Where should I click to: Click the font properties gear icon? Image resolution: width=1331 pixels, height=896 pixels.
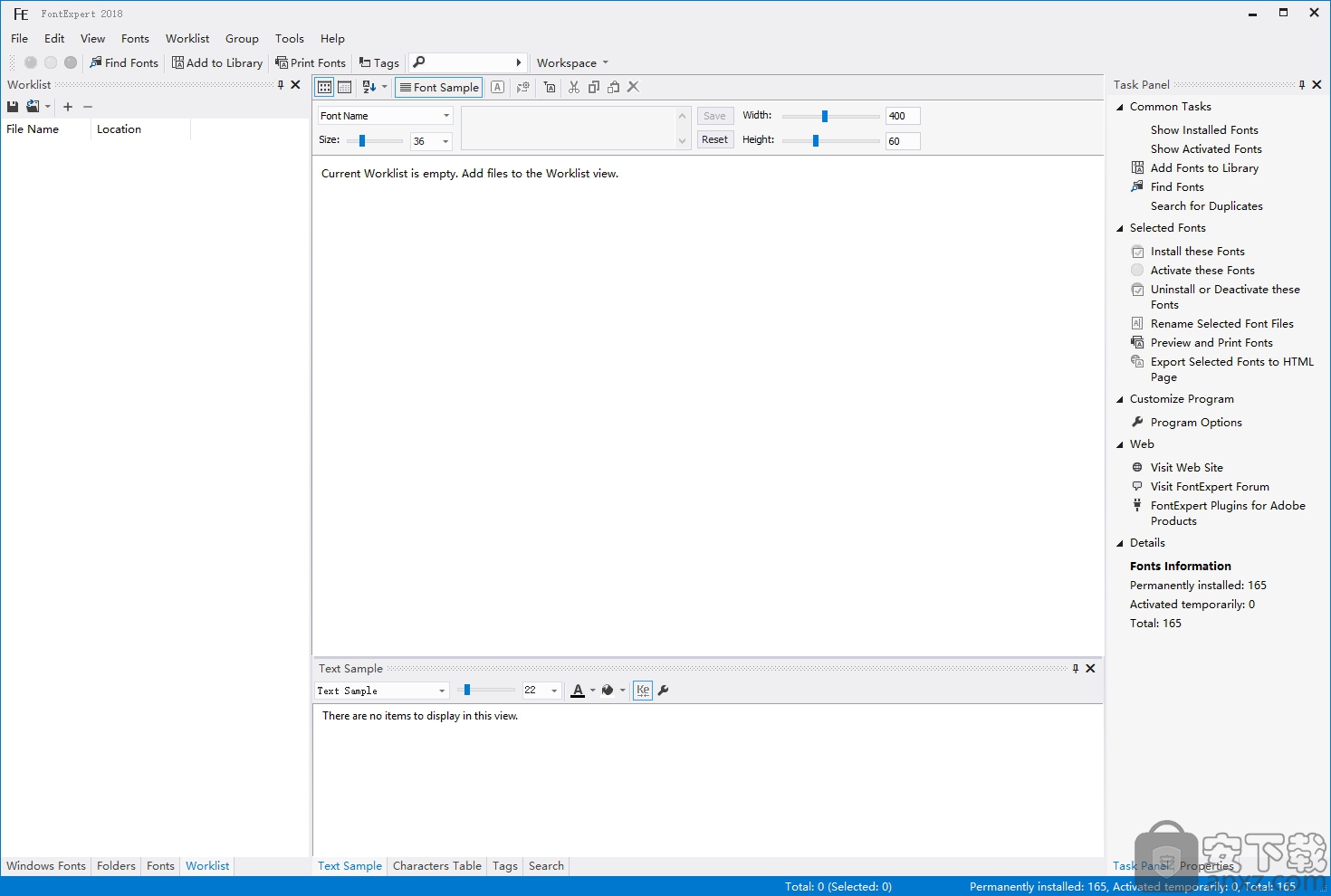(x=523, y=87)
